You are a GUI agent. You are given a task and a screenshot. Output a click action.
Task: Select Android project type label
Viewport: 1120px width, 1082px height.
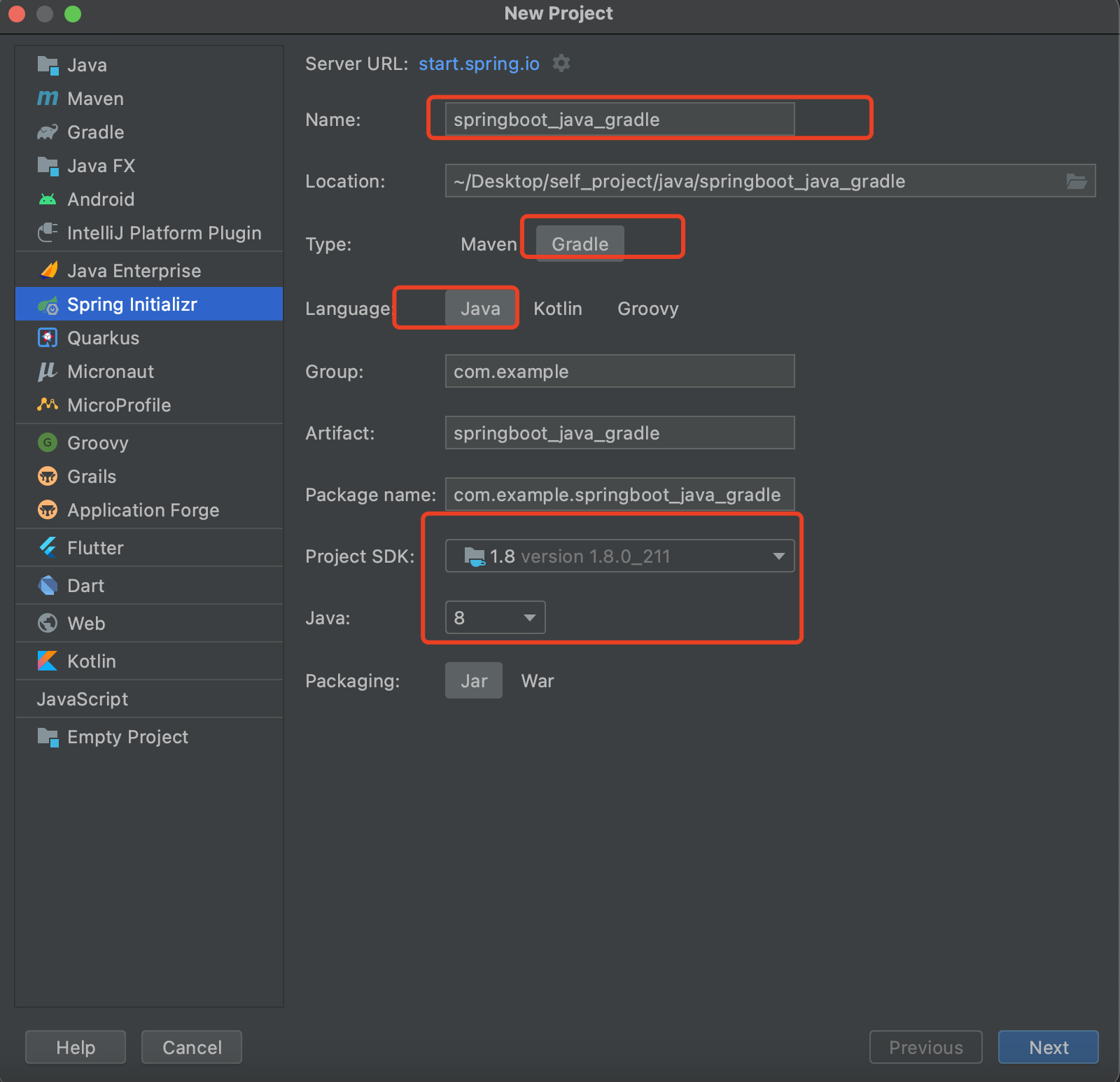click(101, 199)
